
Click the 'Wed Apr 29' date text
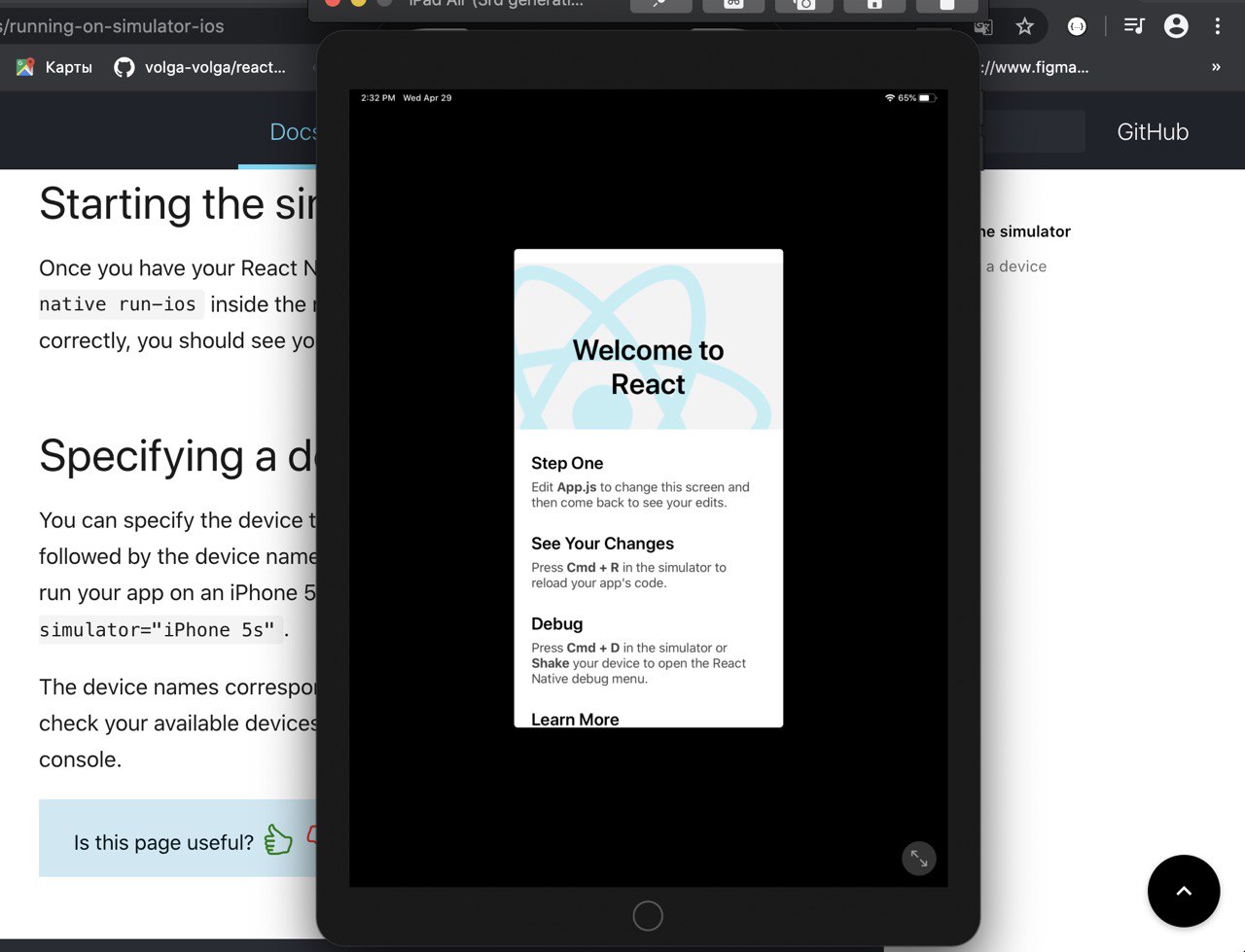(x=427, y=98)
